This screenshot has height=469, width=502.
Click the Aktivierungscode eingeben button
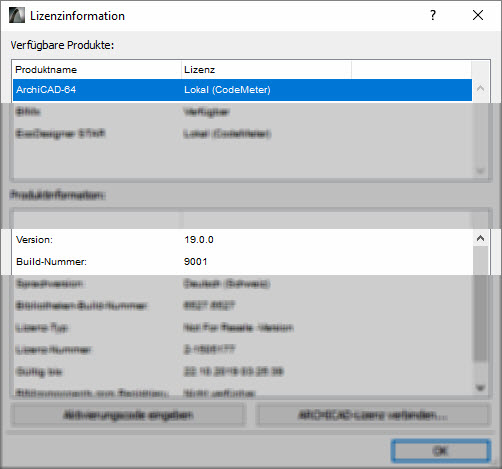(x=128, y=415)
